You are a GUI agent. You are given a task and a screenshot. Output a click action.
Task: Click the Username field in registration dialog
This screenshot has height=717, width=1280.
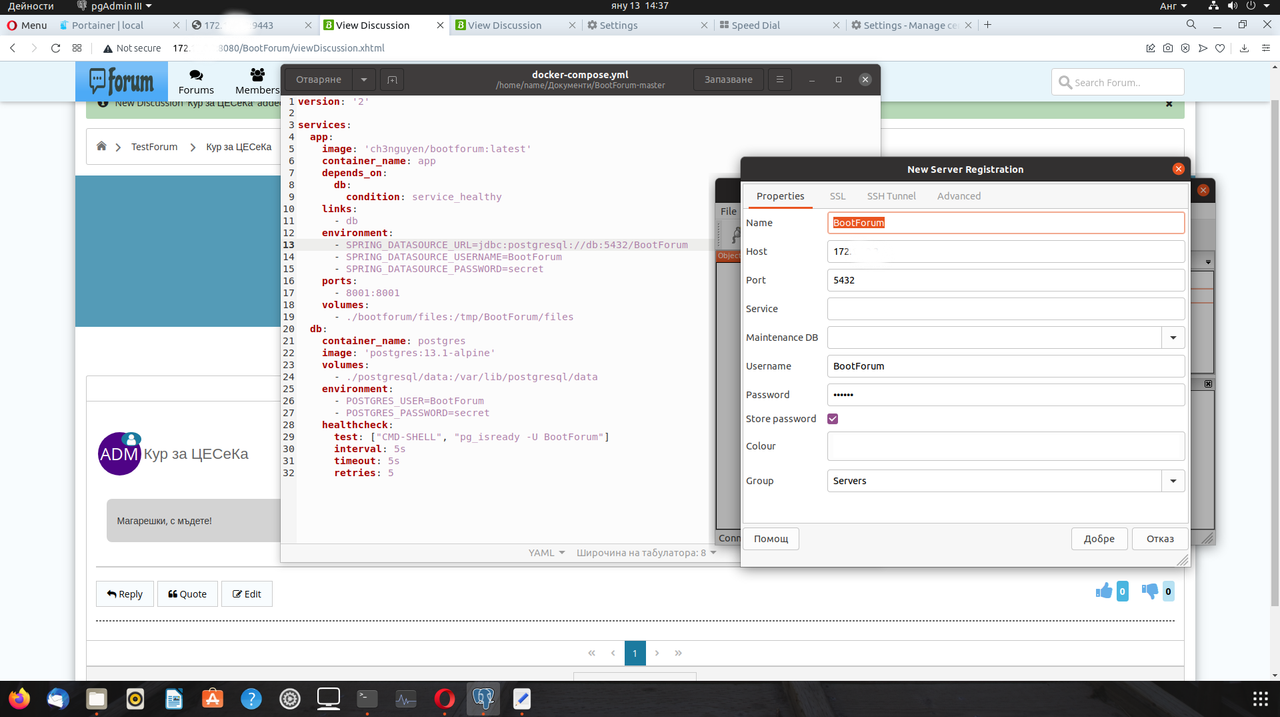tap(1006, 366)
